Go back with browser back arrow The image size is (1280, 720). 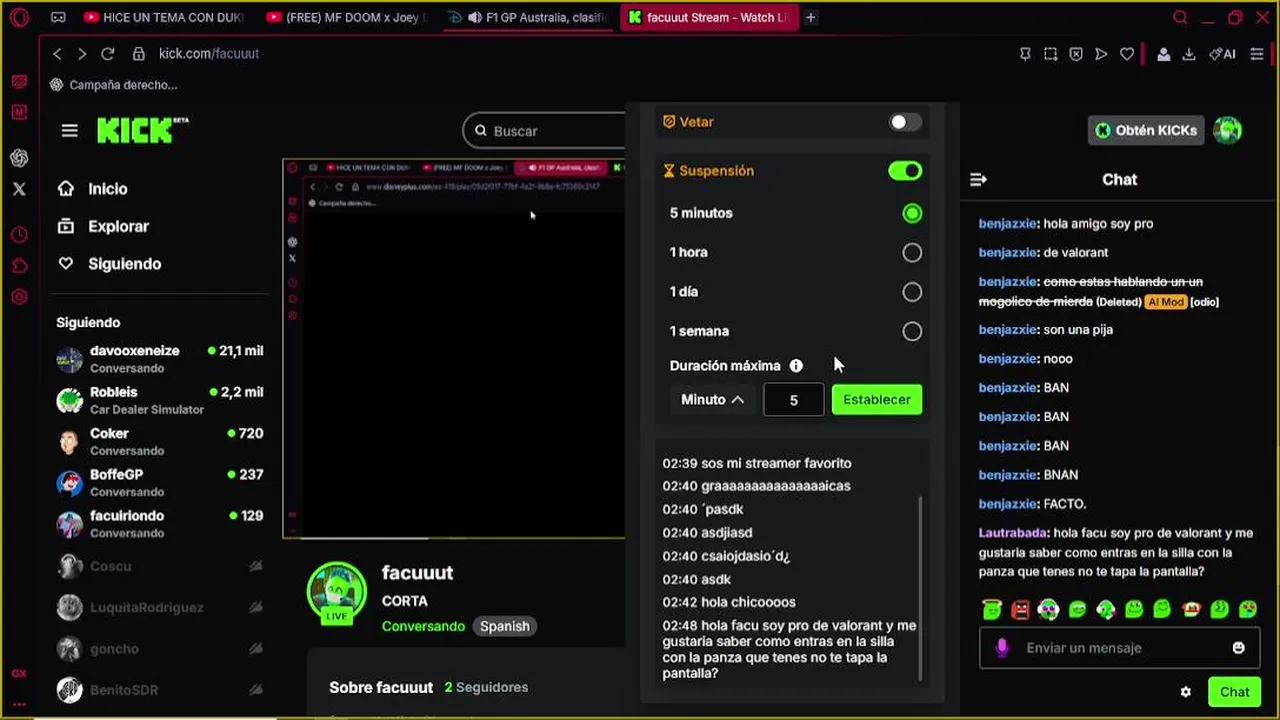[57, 54]
